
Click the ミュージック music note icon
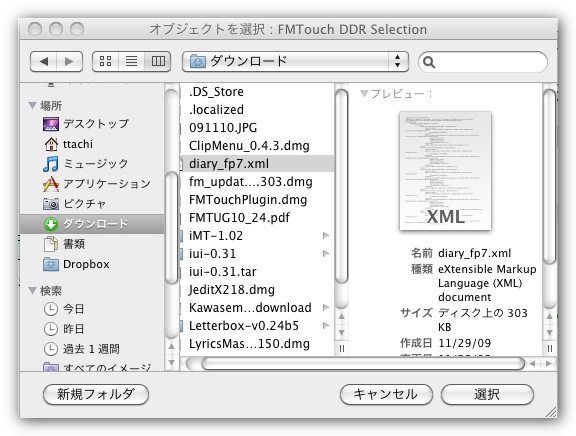pyautogui.click(x=51, y=164)
